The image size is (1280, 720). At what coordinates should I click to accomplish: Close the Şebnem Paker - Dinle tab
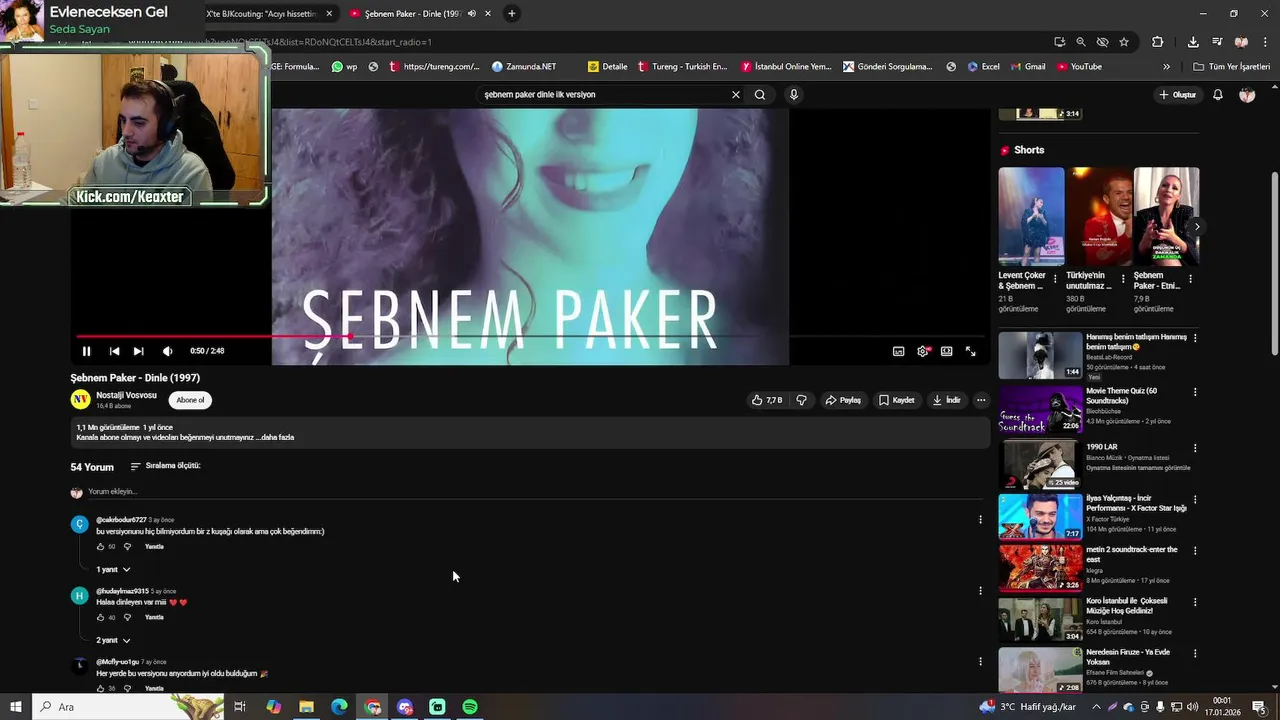point(488,14)
